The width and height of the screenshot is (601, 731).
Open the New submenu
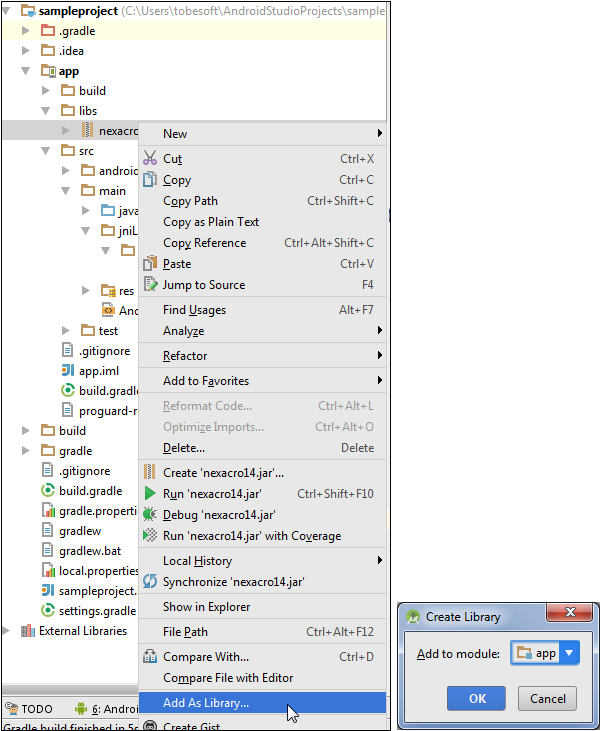[262, 133]
